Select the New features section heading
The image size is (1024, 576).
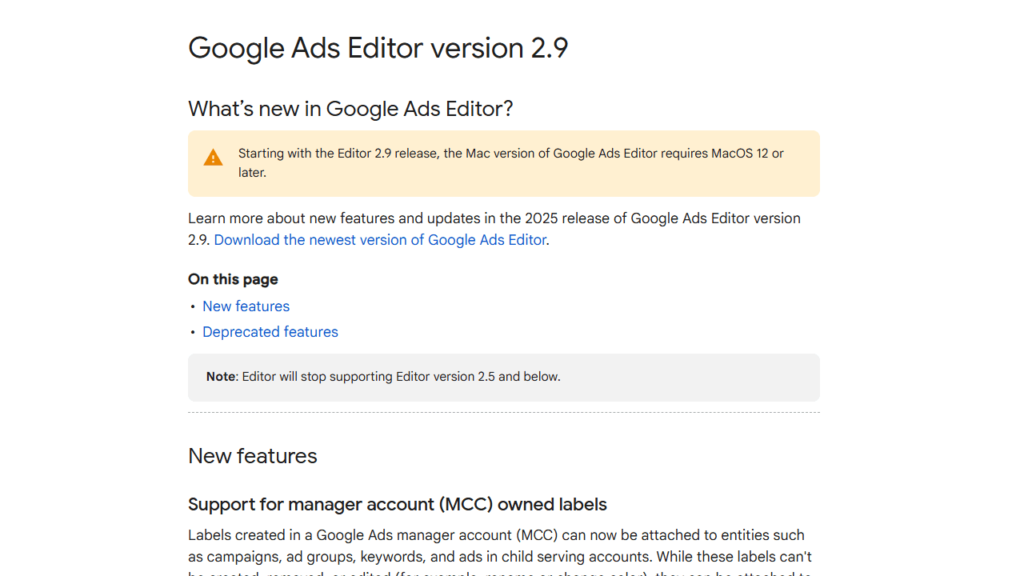pos(252,456)
